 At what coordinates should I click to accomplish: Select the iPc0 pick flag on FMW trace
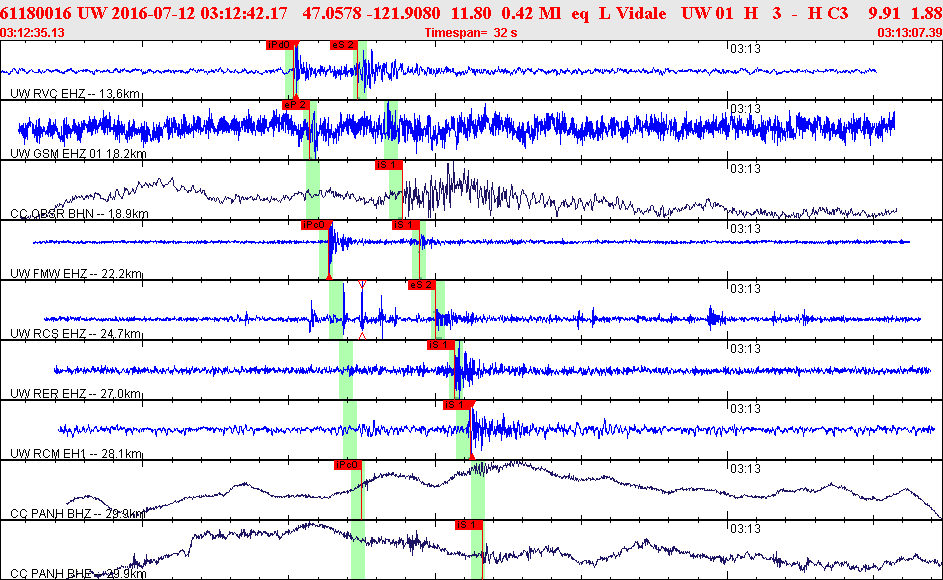pyautogui.click(x=315, y=225)
